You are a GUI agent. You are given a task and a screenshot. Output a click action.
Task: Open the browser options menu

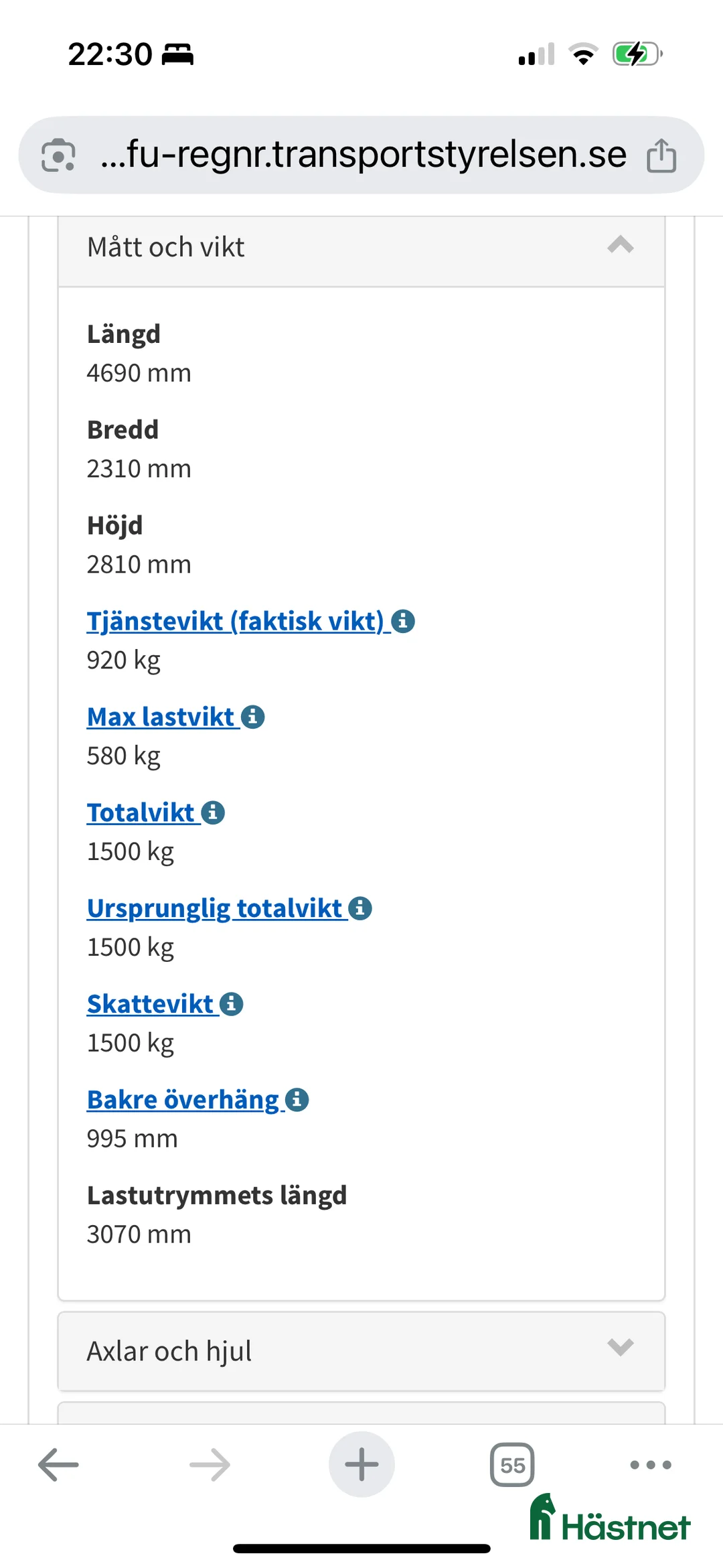648,1464
